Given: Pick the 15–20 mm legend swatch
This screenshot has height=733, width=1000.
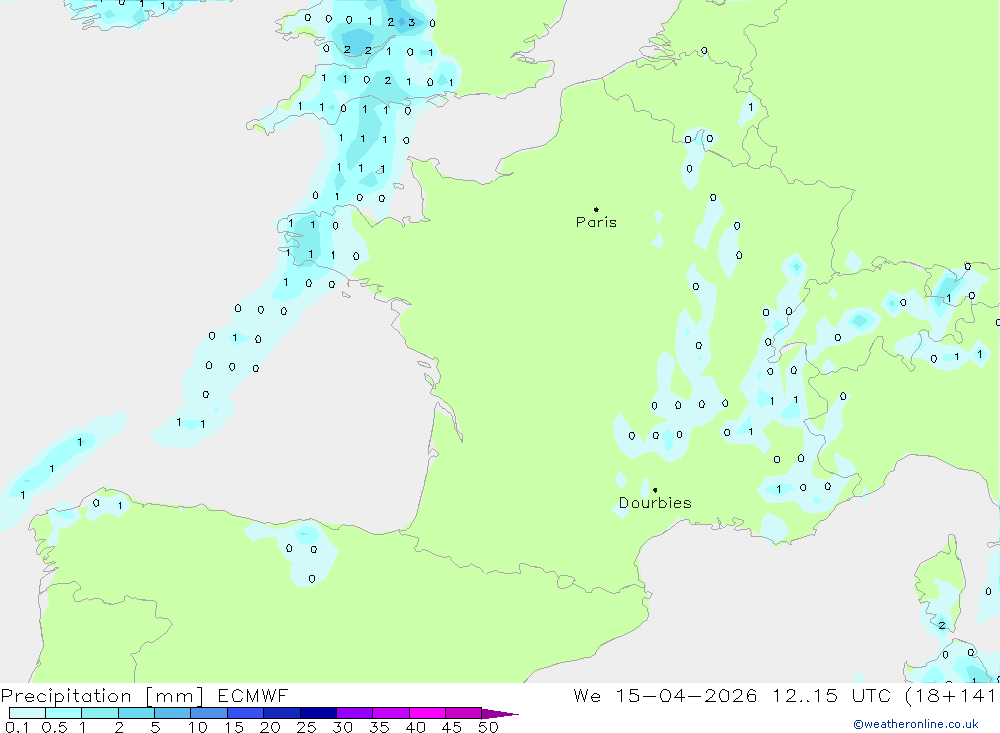Looking at the screenshot, I should pyautogui.click(x=245, y=713).
